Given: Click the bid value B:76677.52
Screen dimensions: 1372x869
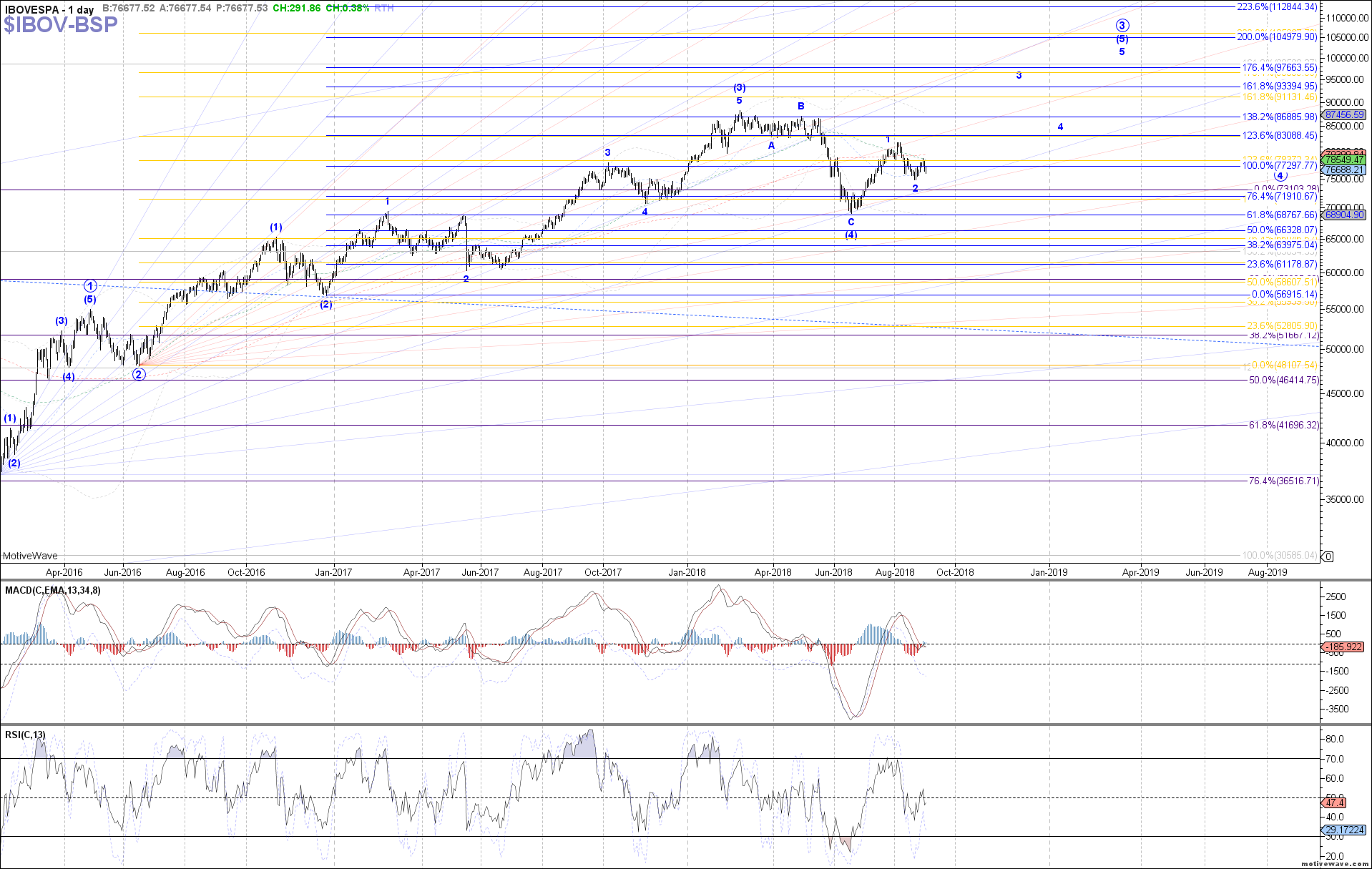Looking at the screenshot, I should [129, 9].
